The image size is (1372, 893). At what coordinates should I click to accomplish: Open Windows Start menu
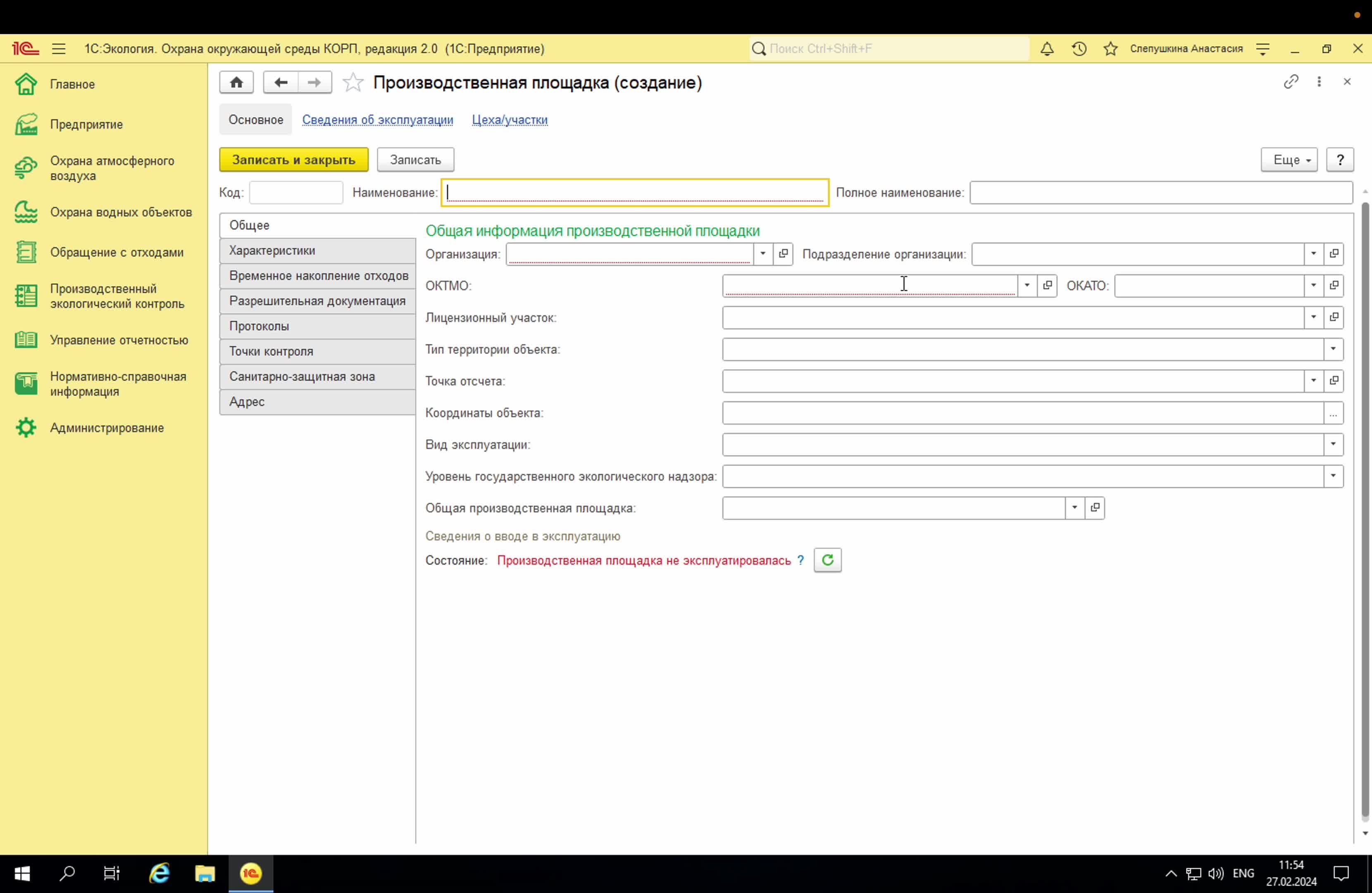click(x=22, y=874)
